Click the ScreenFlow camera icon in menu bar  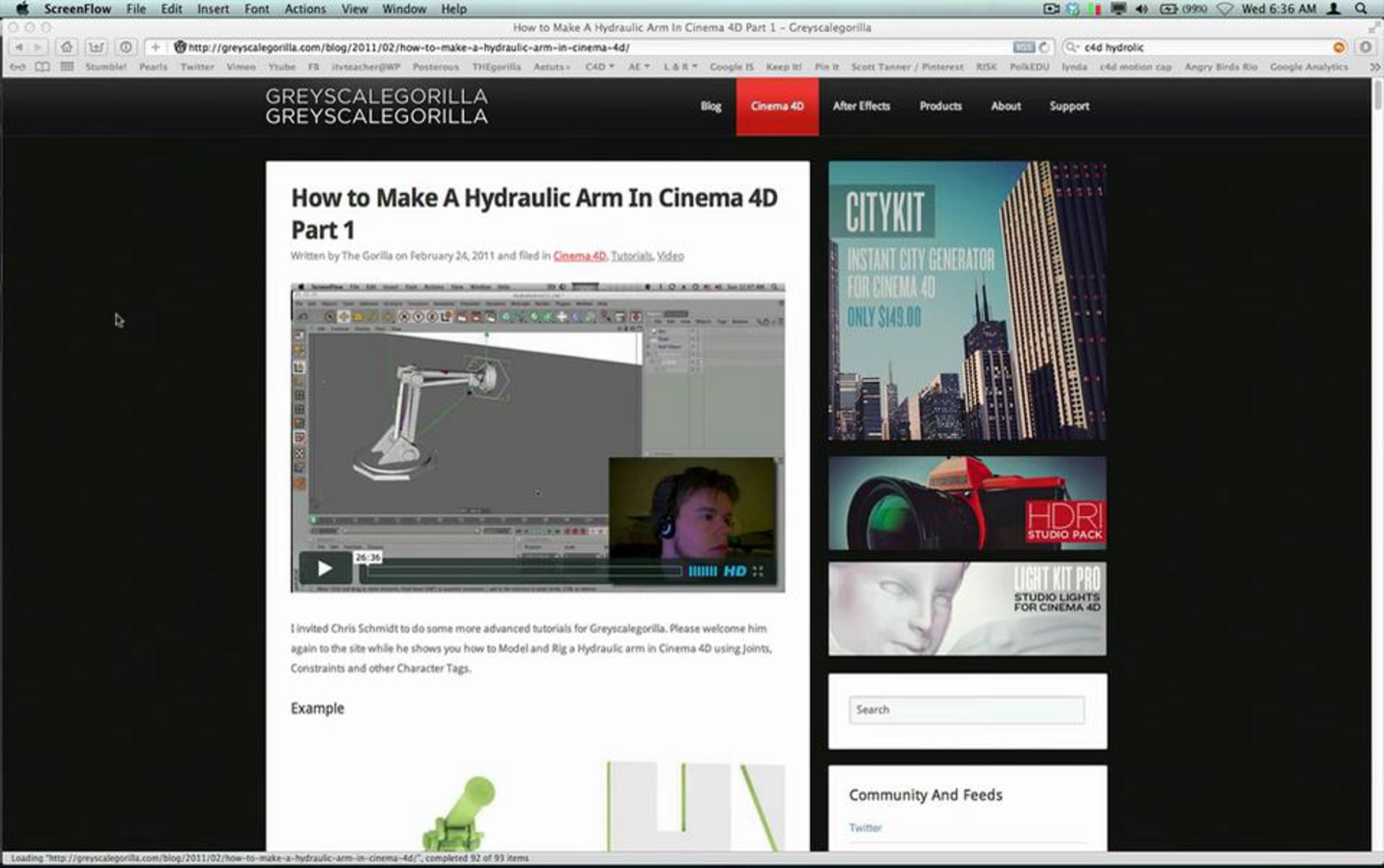point(1051,9)
